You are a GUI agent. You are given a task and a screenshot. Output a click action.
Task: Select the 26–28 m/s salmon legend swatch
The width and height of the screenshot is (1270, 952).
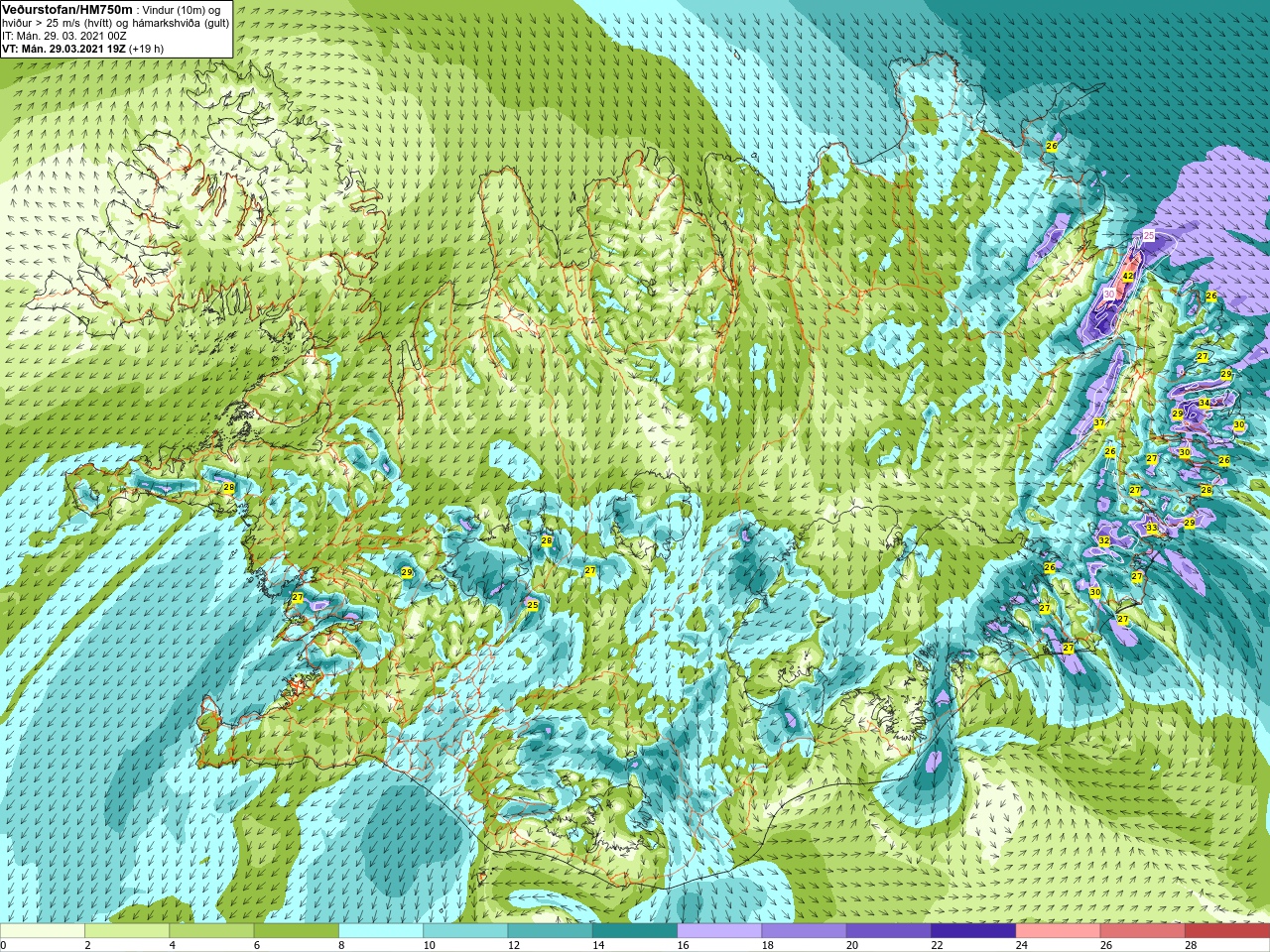[x=1142, y=931]
